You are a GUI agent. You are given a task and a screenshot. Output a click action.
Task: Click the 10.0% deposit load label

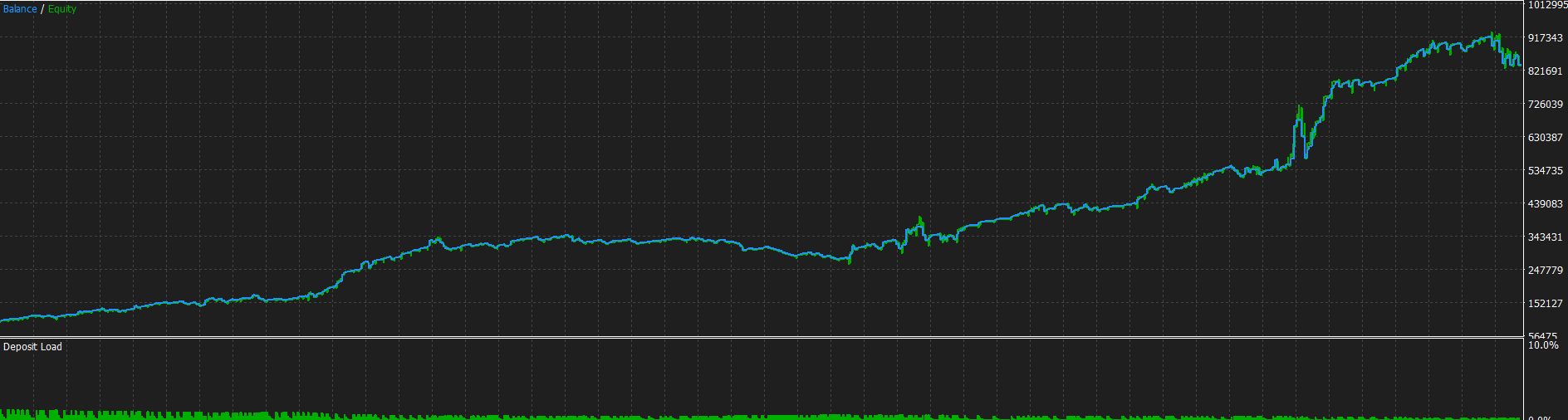pyautogui.click(x=1543, y=345)
